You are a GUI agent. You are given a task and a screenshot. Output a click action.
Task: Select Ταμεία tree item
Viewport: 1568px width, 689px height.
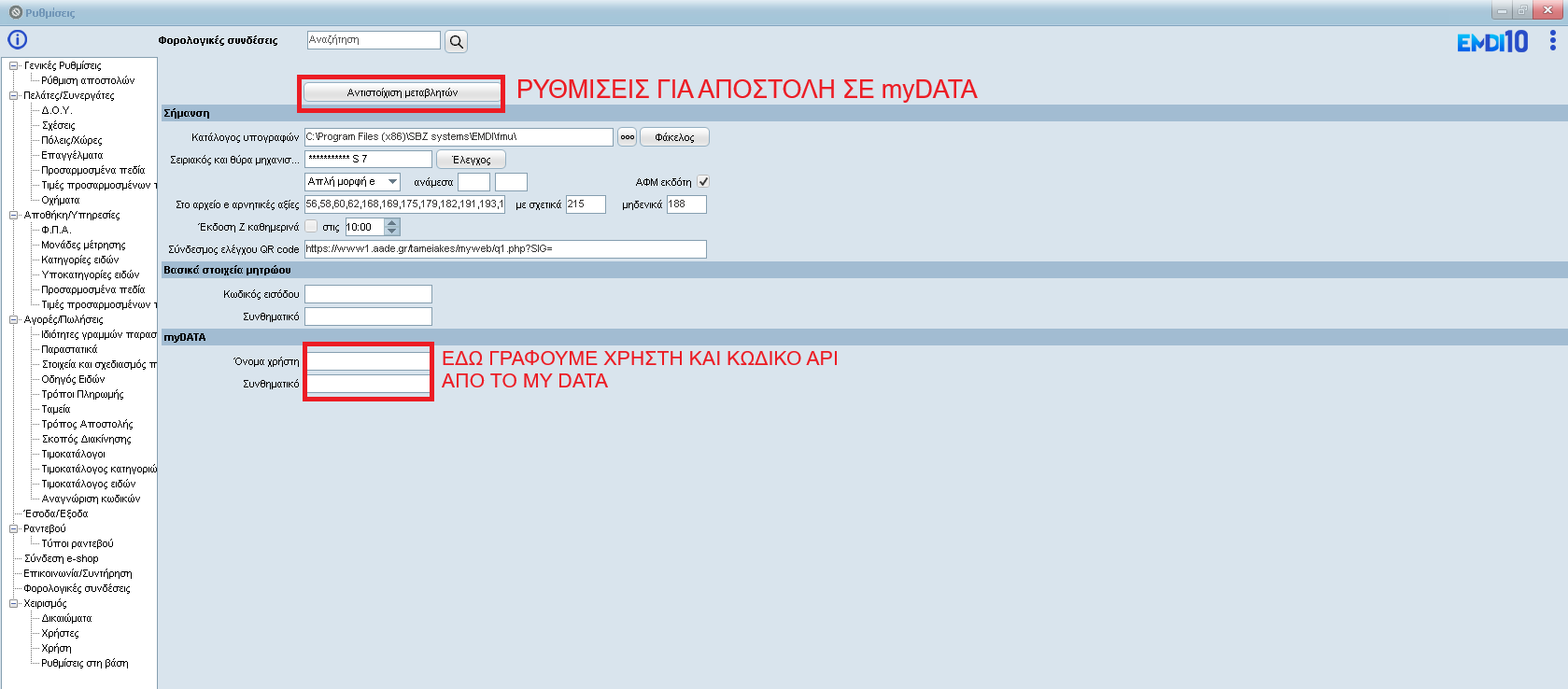[56, 409]
